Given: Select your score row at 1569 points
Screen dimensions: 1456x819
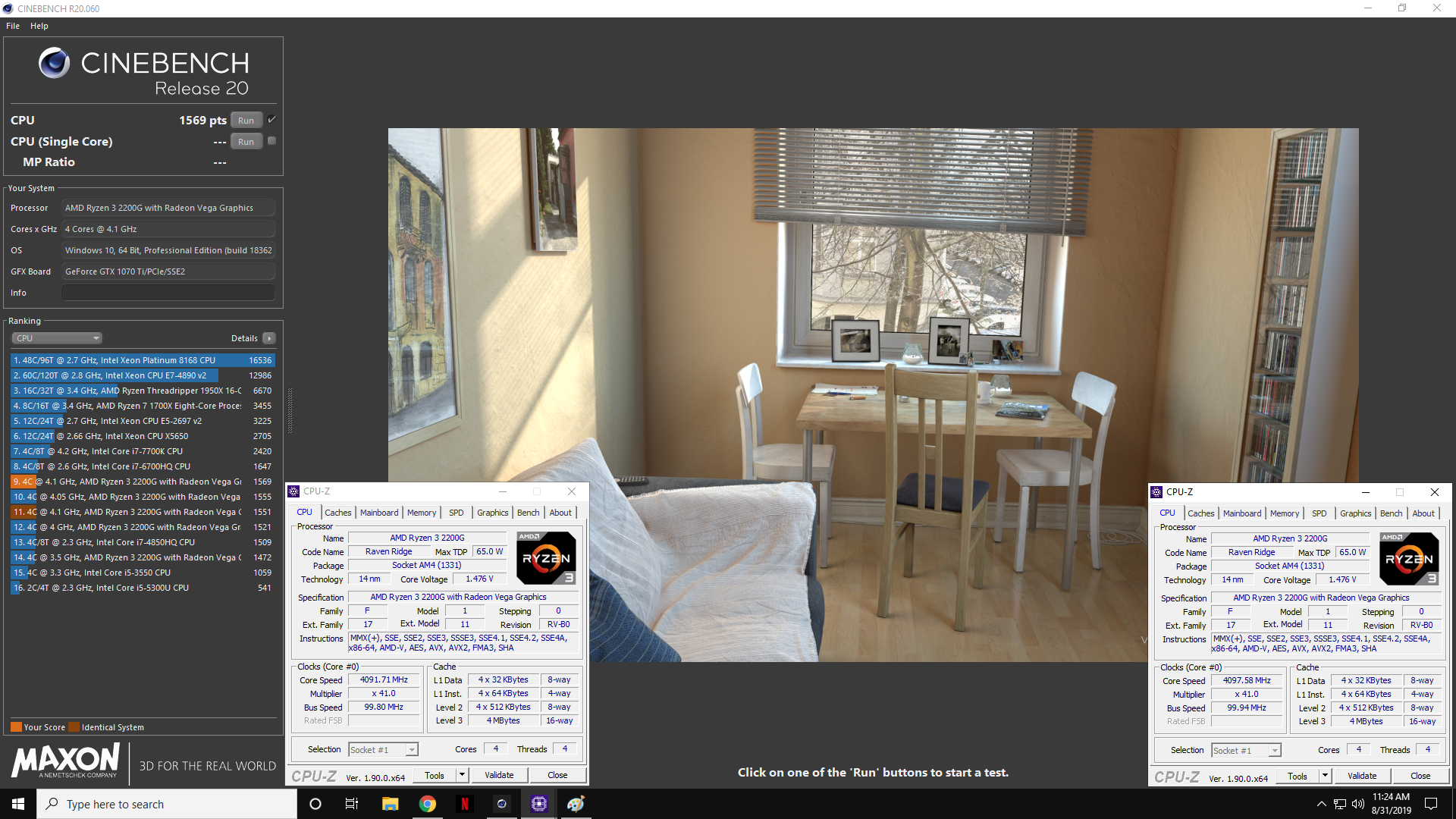Looking at the screenshot, I should tap(143, 482).
